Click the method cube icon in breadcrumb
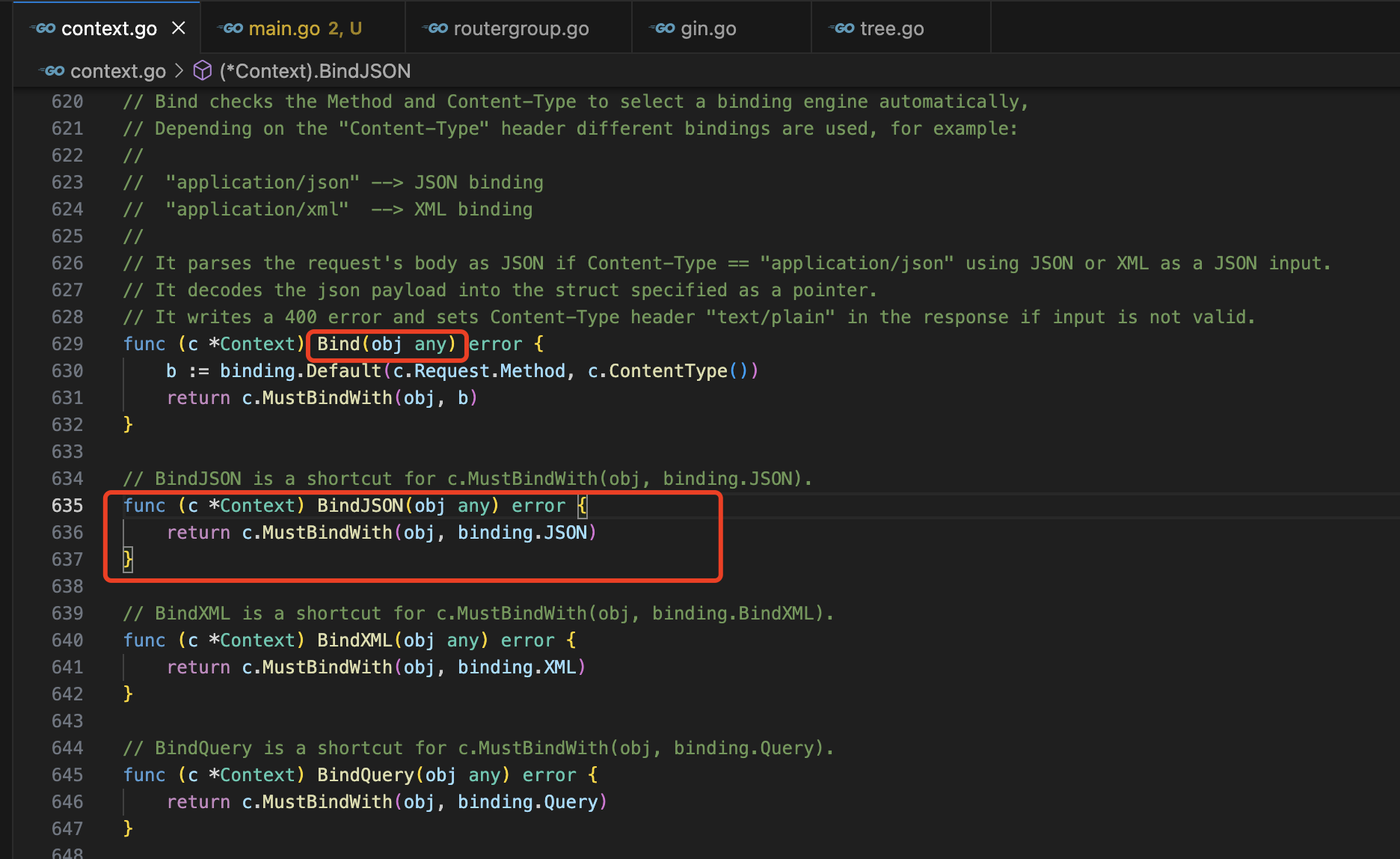 (203, 71)
